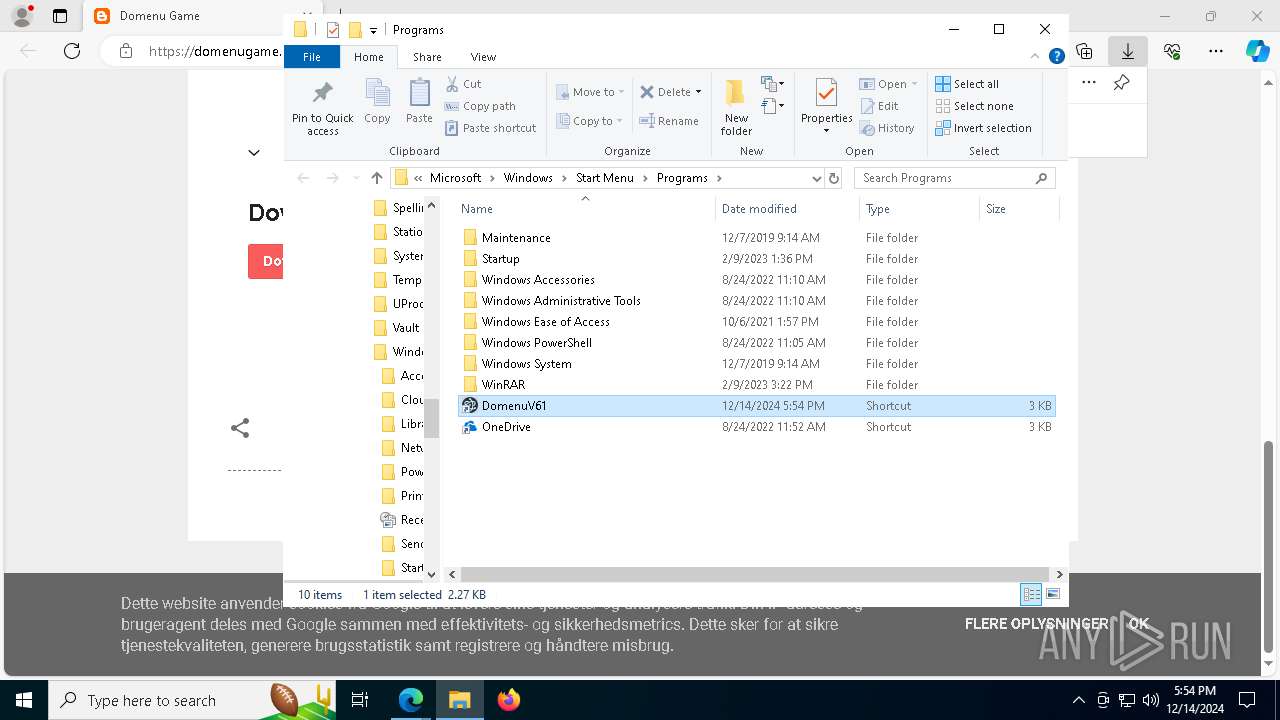
Task: Switch to the View ribbon tab
Action: pyautogui.click(x=483, y=57)
